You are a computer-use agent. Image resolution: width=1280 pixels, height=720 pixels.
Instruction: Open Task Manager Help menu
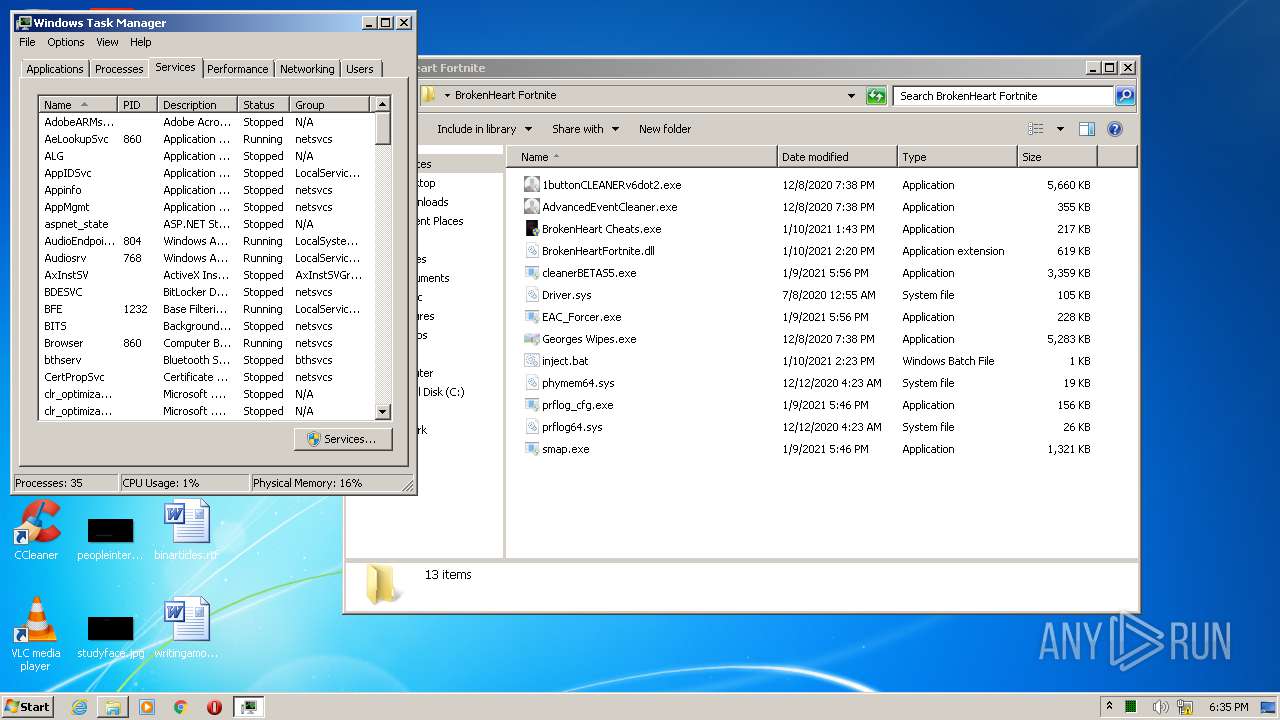click(x=141, y=42)
